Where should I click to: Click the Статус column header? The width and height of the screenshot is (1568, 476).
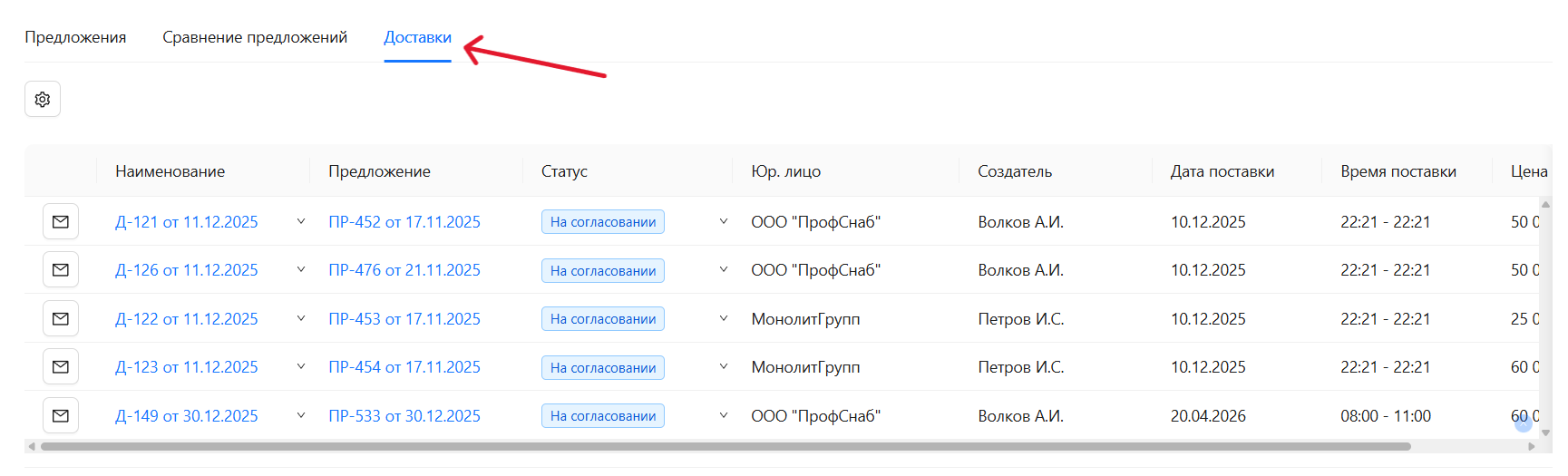564,171
